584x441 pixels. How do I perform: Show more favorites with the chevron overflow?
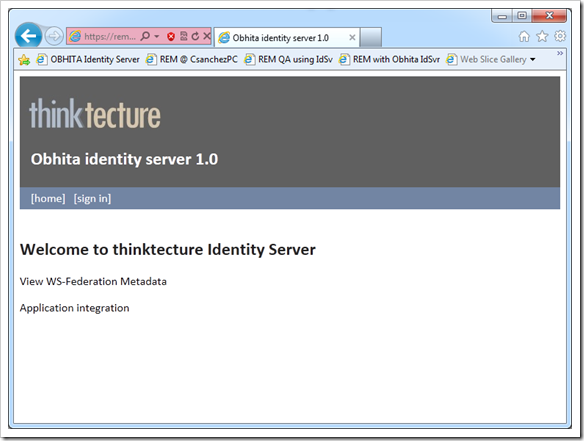pyautogui.click(x=560, y=53)
